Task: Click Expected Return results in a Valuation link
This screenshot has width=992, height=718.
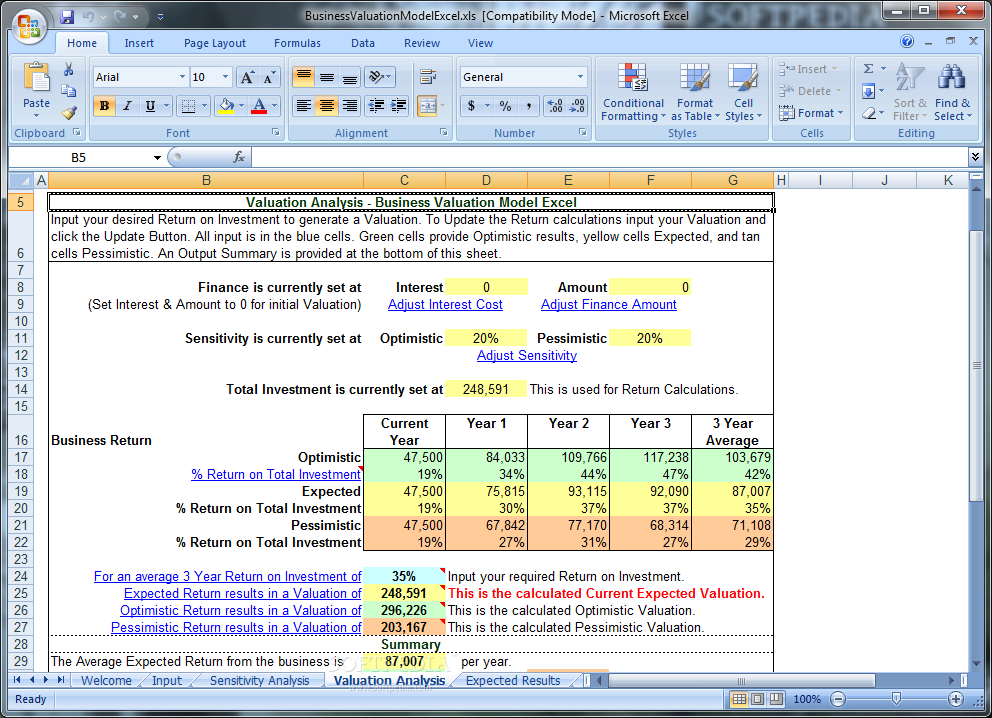Action: 242,593
